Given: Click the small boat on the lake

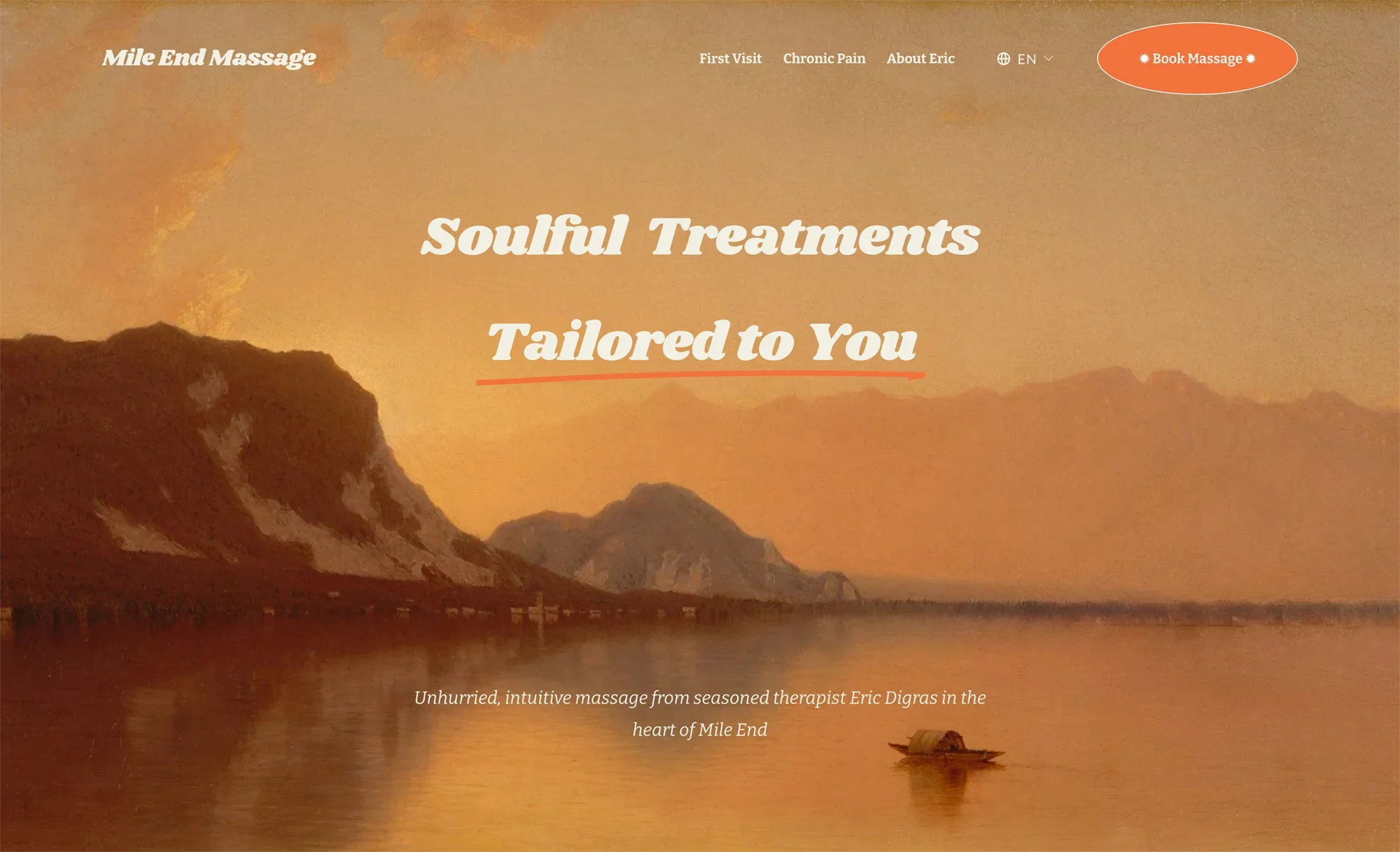Looking at the screenshot, I should (946, 746).
